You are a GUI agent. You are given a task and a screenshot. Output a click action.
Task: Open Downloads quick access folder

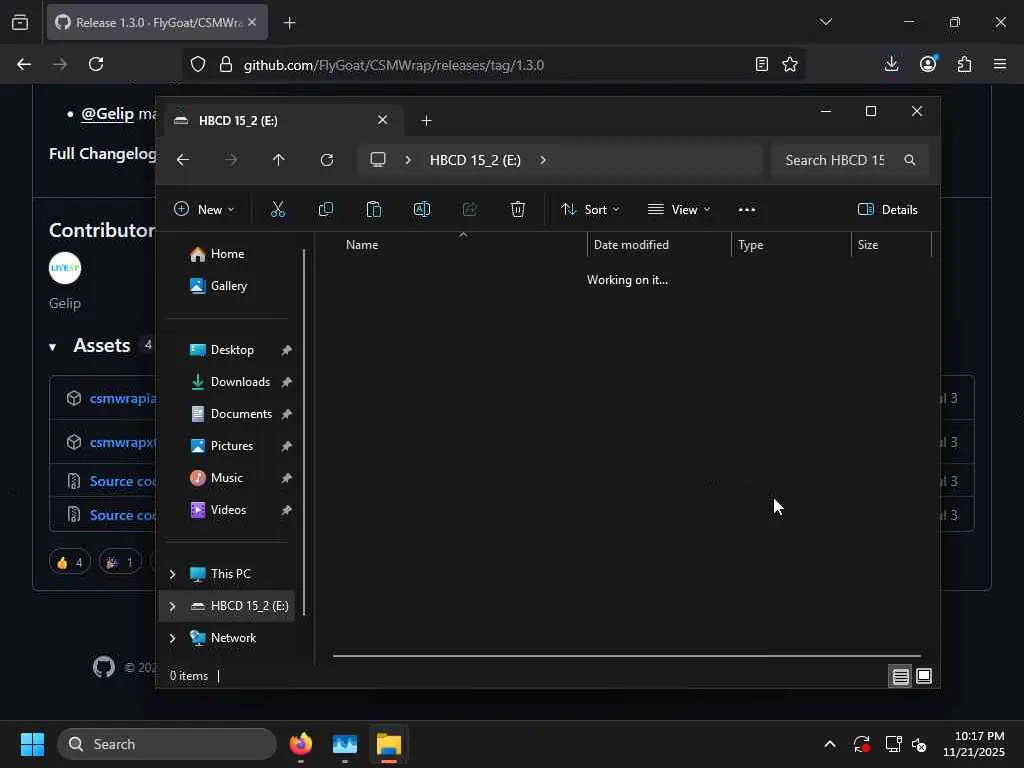click(x=240, y=382)
